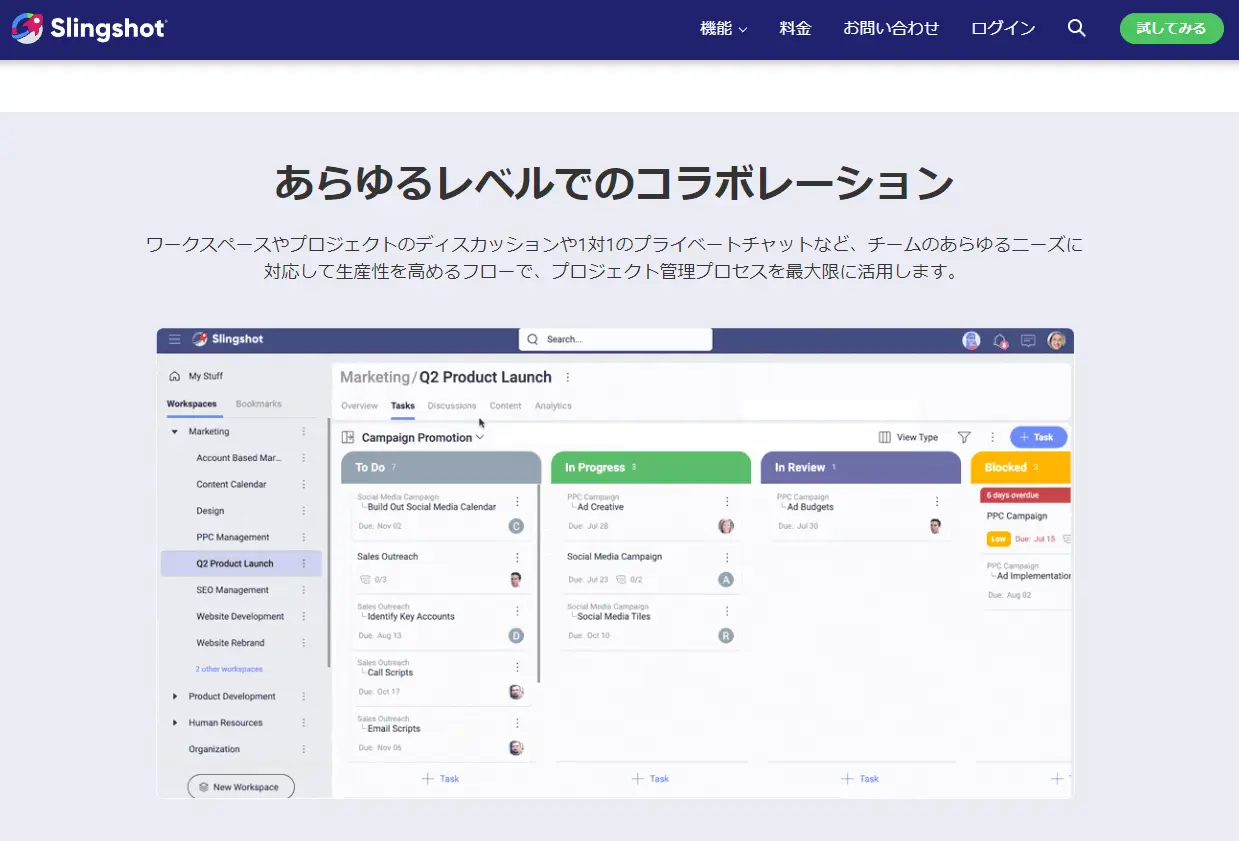
Task: Click the My Stuff home icon
Action: (x=175, y=376)
